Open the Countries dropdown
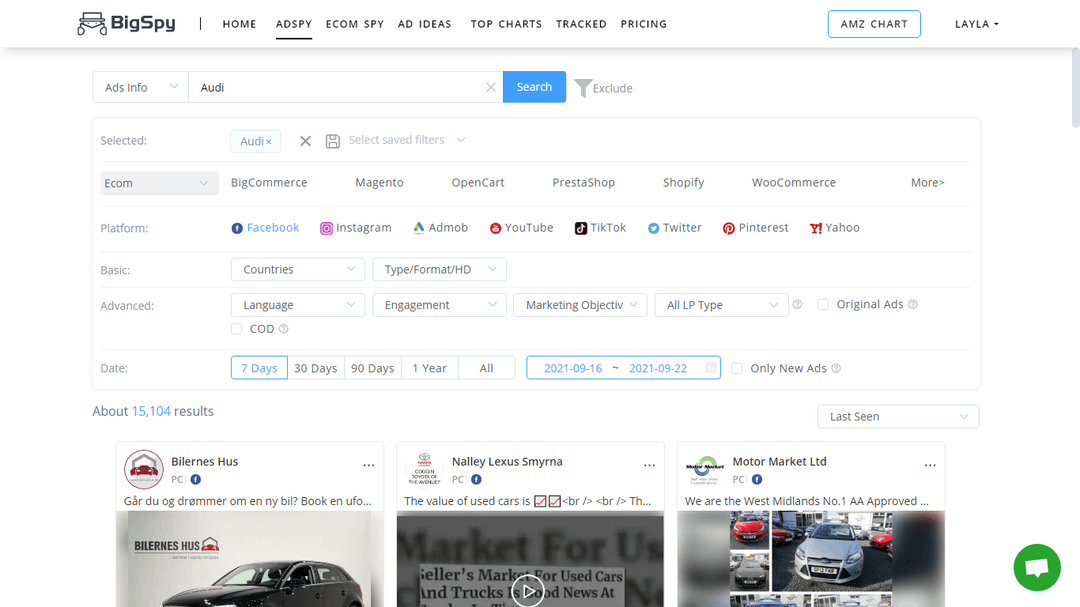Image resolution: width=1080 pixels, height=607 pixels. pyautogui.click(x=298, y=269)
